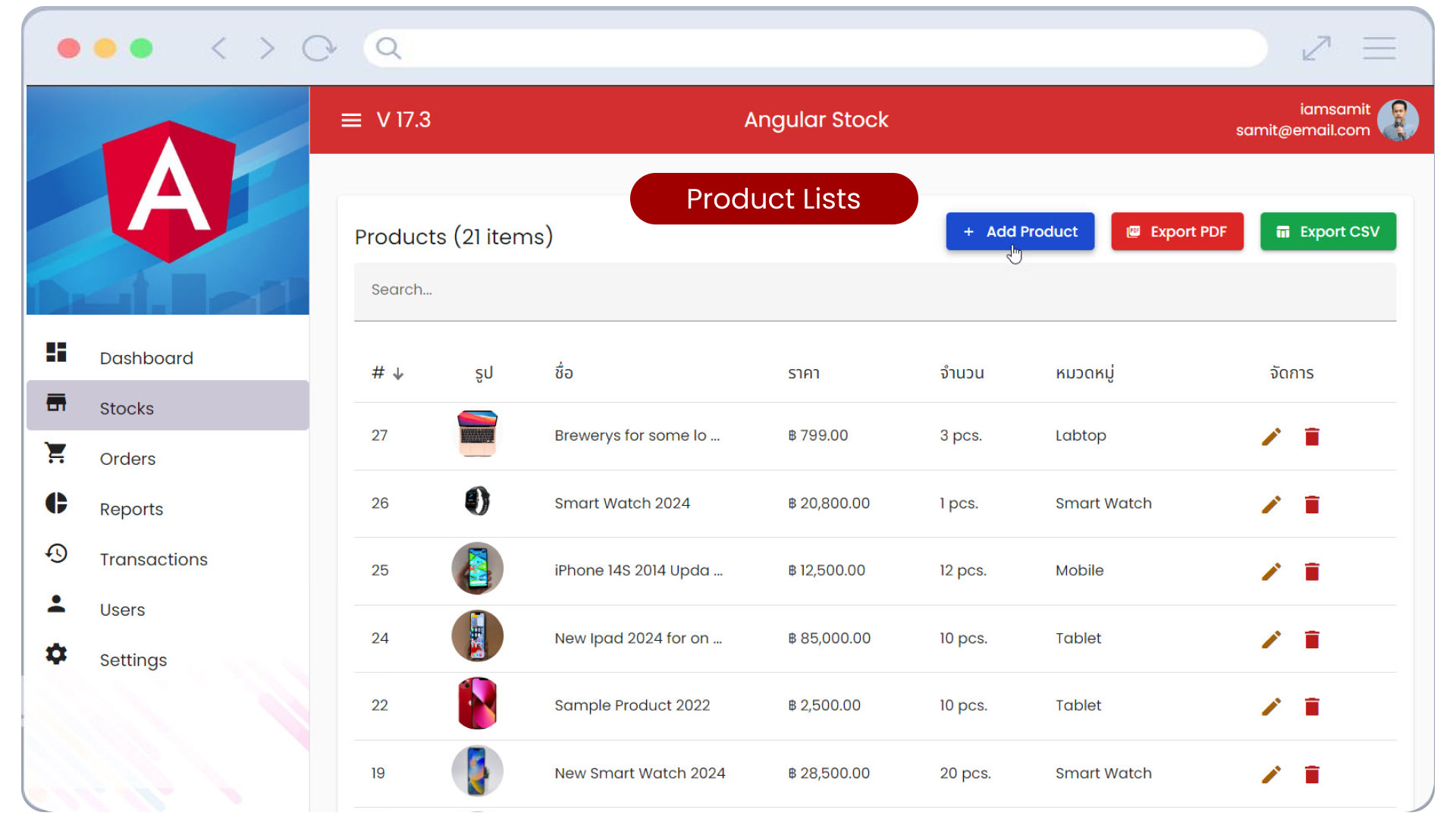Open the hamburger menu beside V 17.3

click(351, 120)
